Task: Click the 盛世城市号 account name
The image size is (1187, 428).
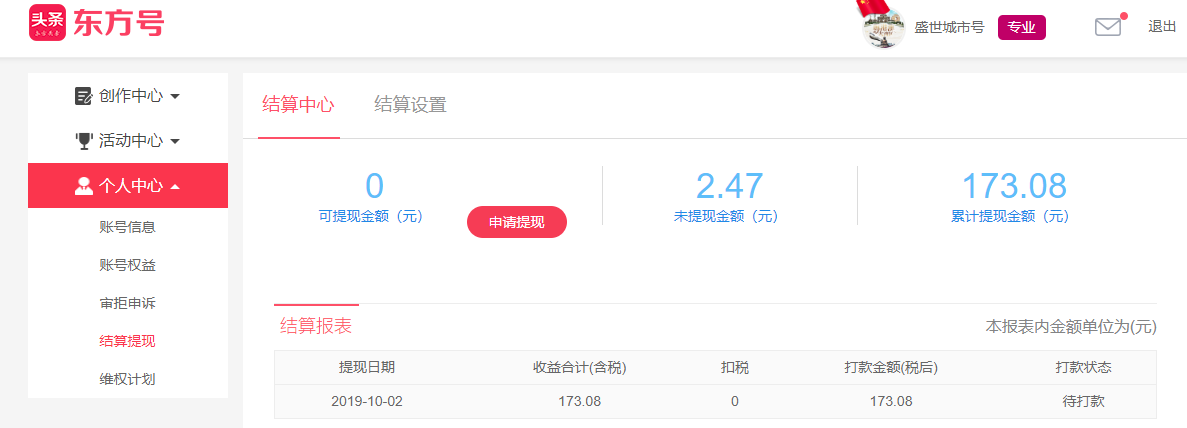Action: tap(949, 28)
